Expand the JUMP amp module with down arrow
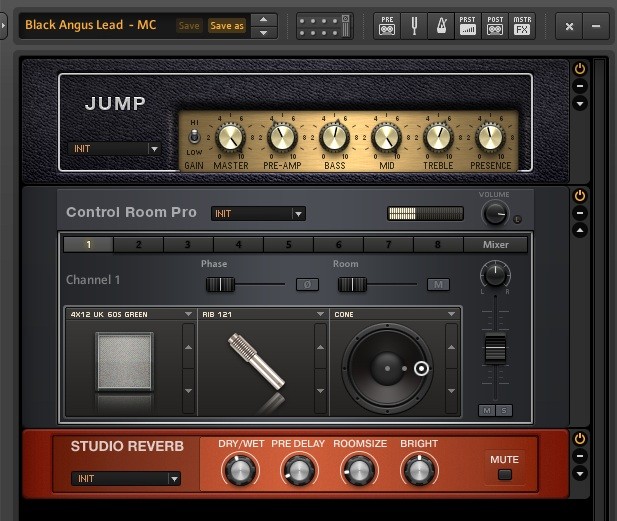617x521 pixels. pos(580,103)
